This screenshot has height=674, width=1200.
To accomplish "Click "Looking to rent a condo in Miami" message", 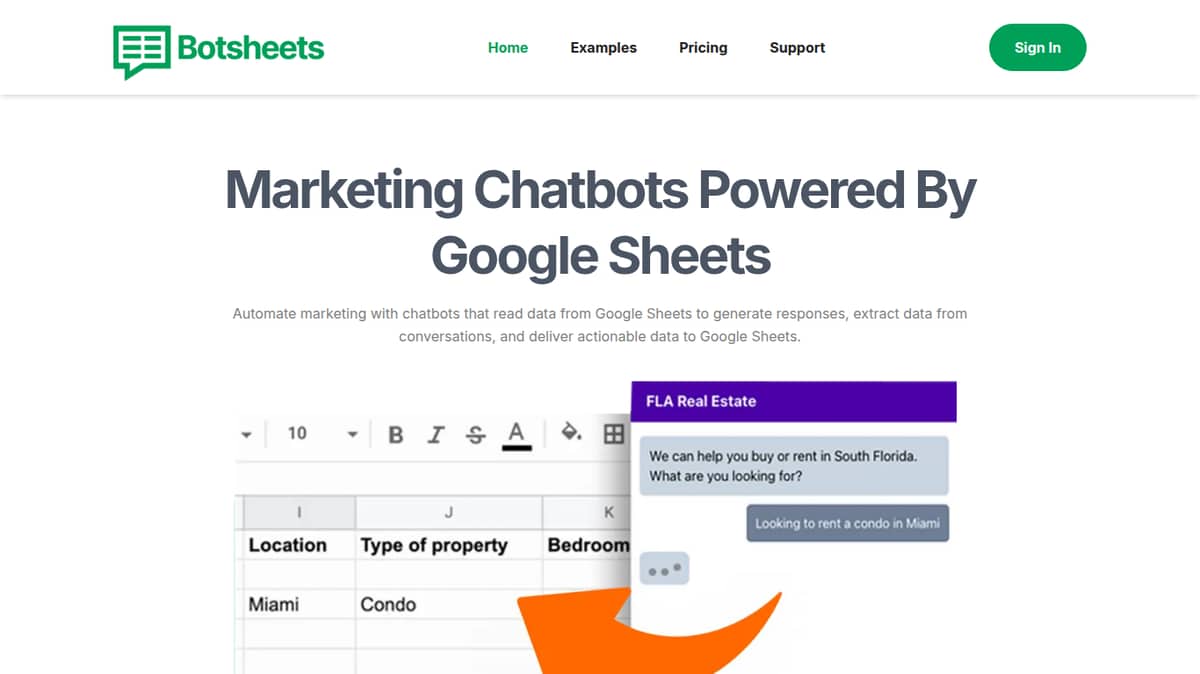I will 847,523.
